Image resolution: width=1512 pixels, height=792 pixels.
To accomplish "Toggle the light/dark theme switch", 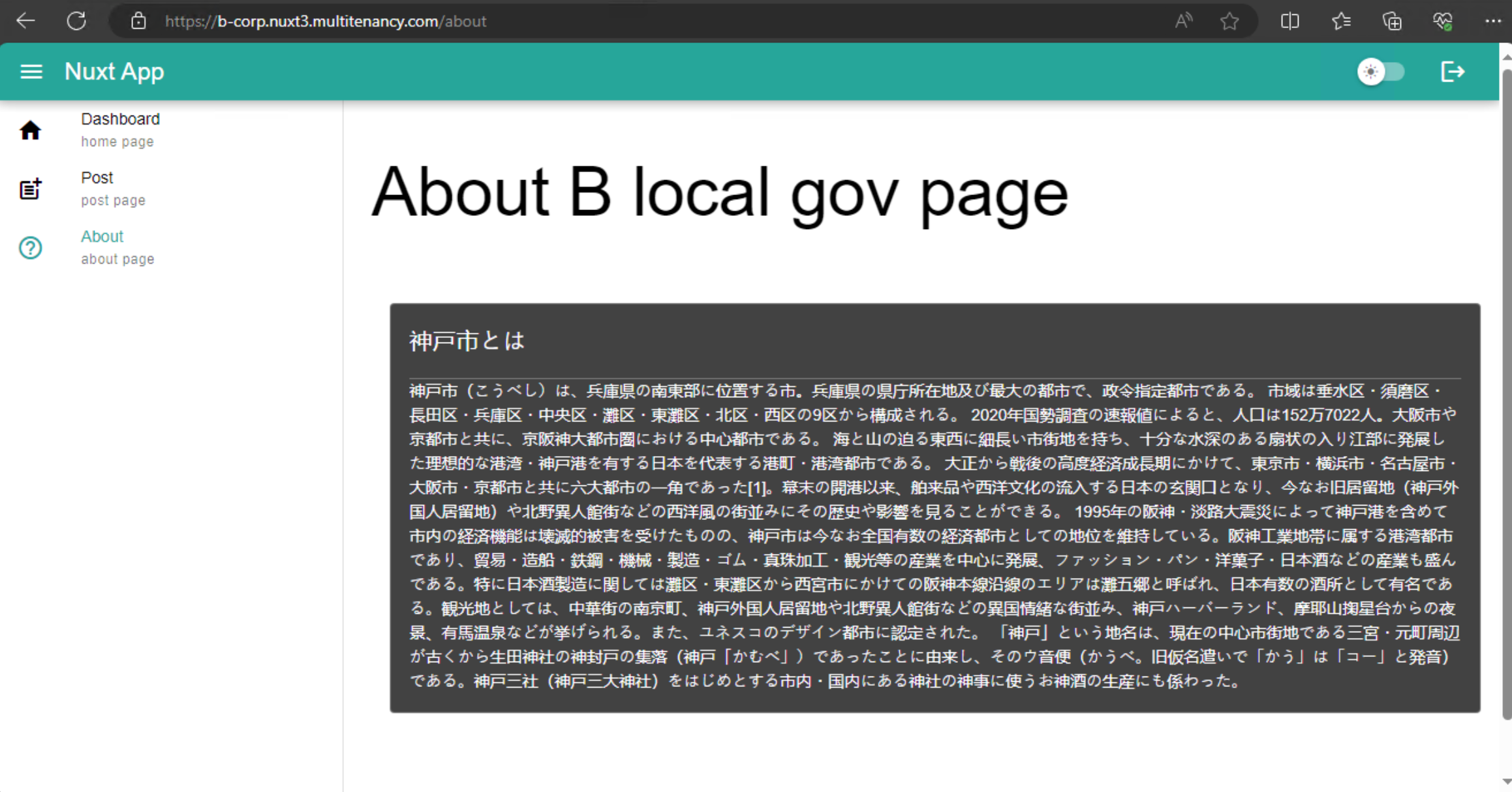I will coord(1381,72).
